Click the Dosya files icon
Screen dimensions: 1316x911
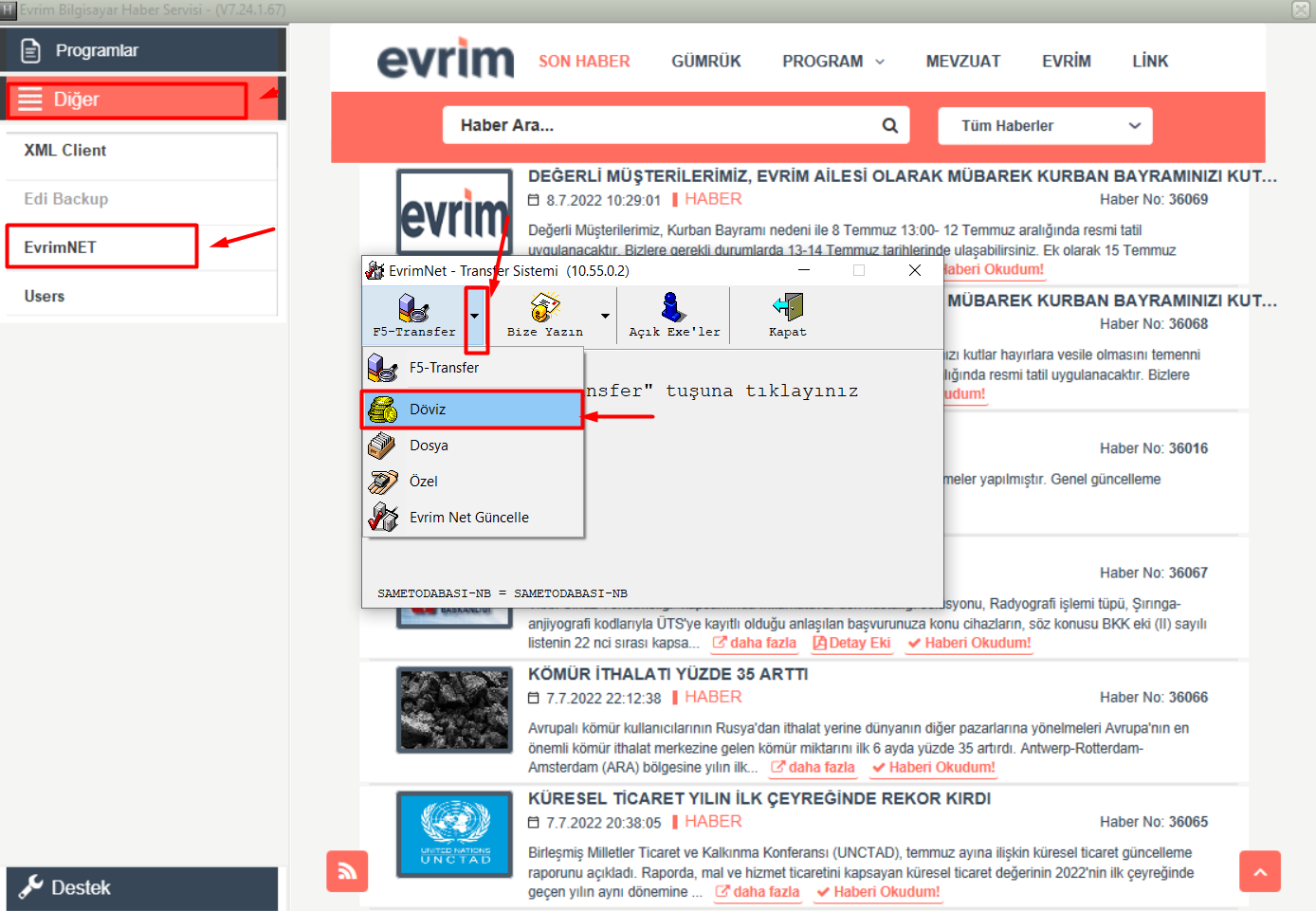tap(383, 446)
